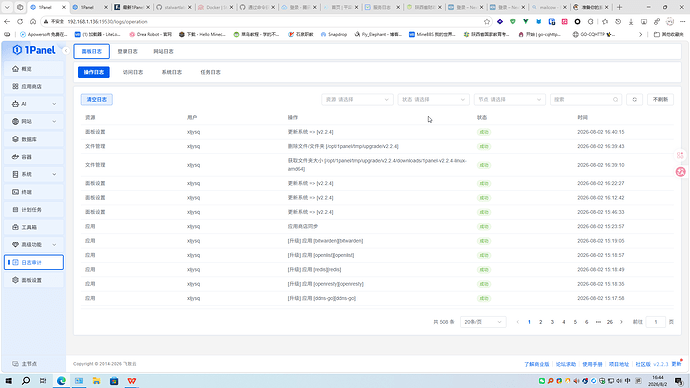Select the 操作日志 sub-tab
The image size is (690, 388).
click(x=94, y=72)
